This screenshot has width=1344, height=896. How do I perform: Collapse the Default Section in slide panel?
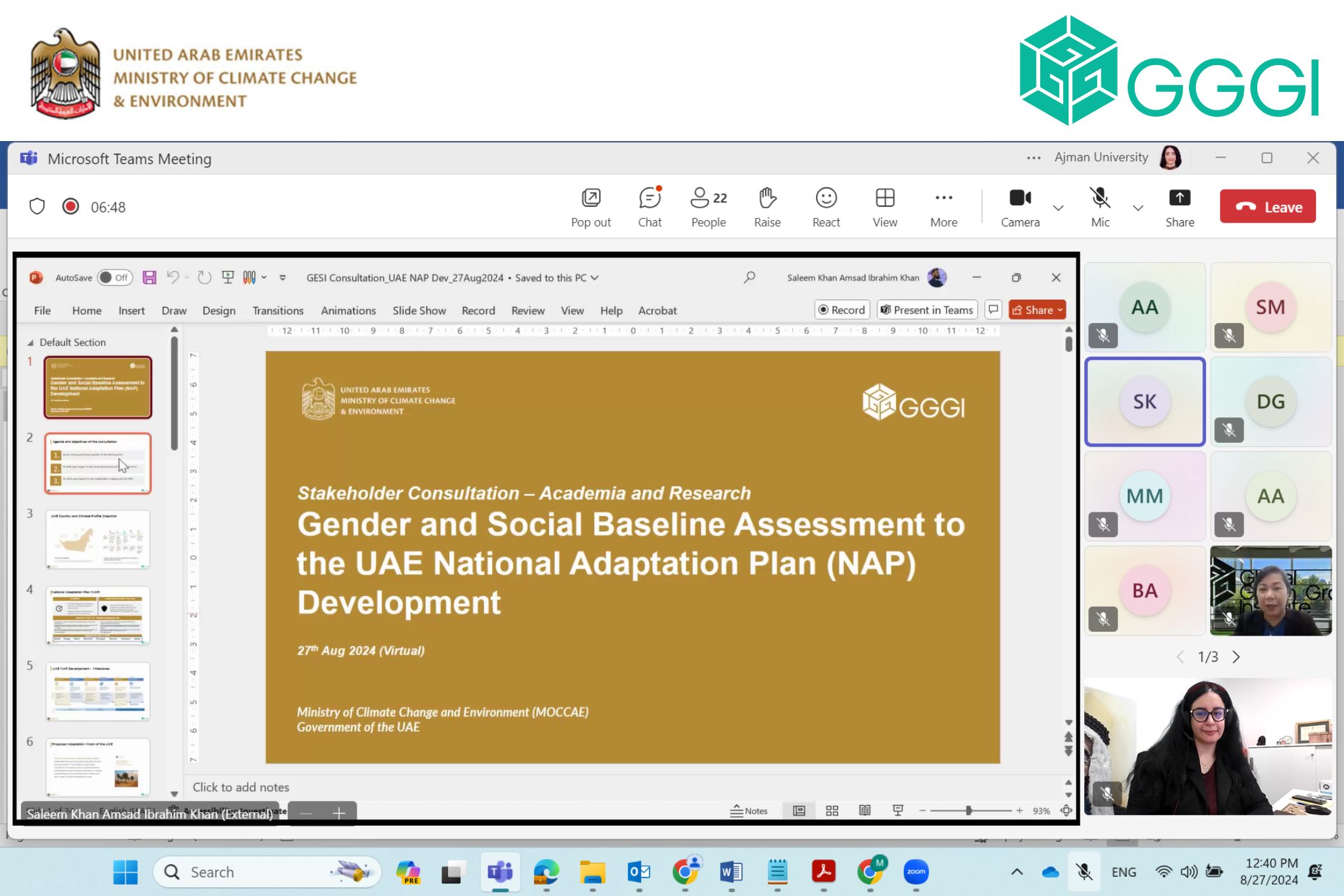pos(30,343)
